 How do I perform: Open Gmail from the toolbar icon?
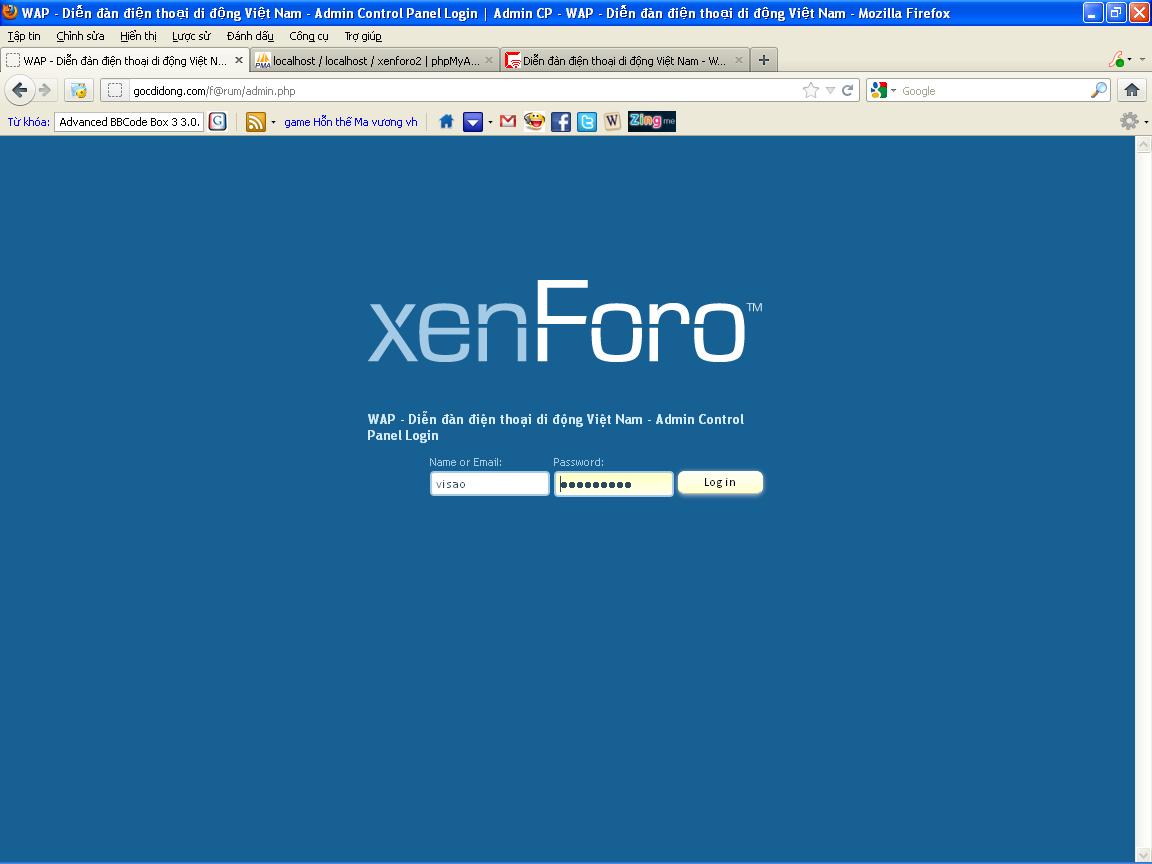tap(508, 121)
